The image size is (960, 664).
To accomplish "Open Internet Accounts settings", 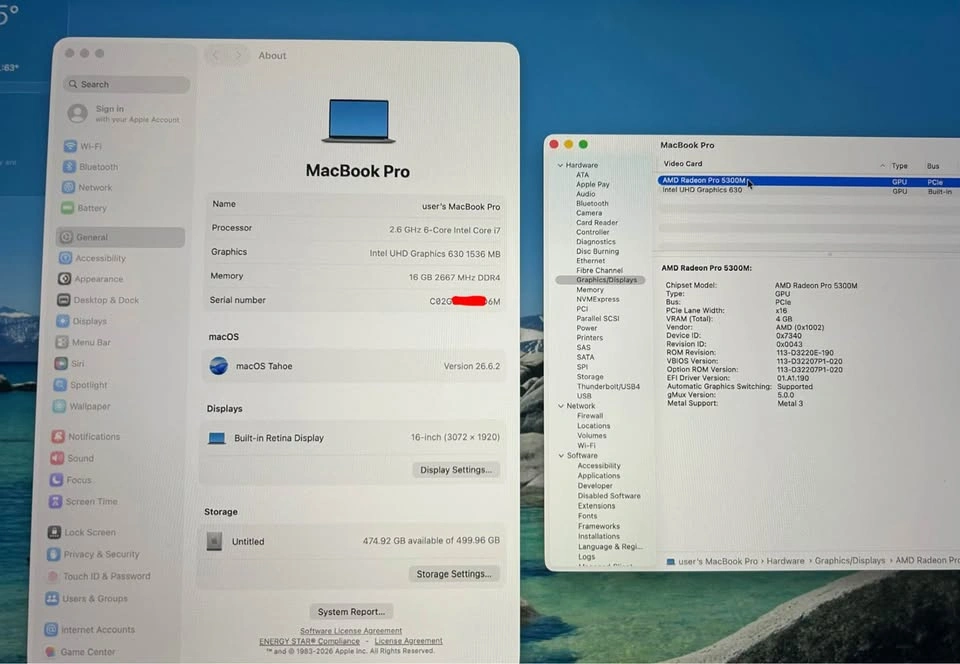I will click(89, 629).
